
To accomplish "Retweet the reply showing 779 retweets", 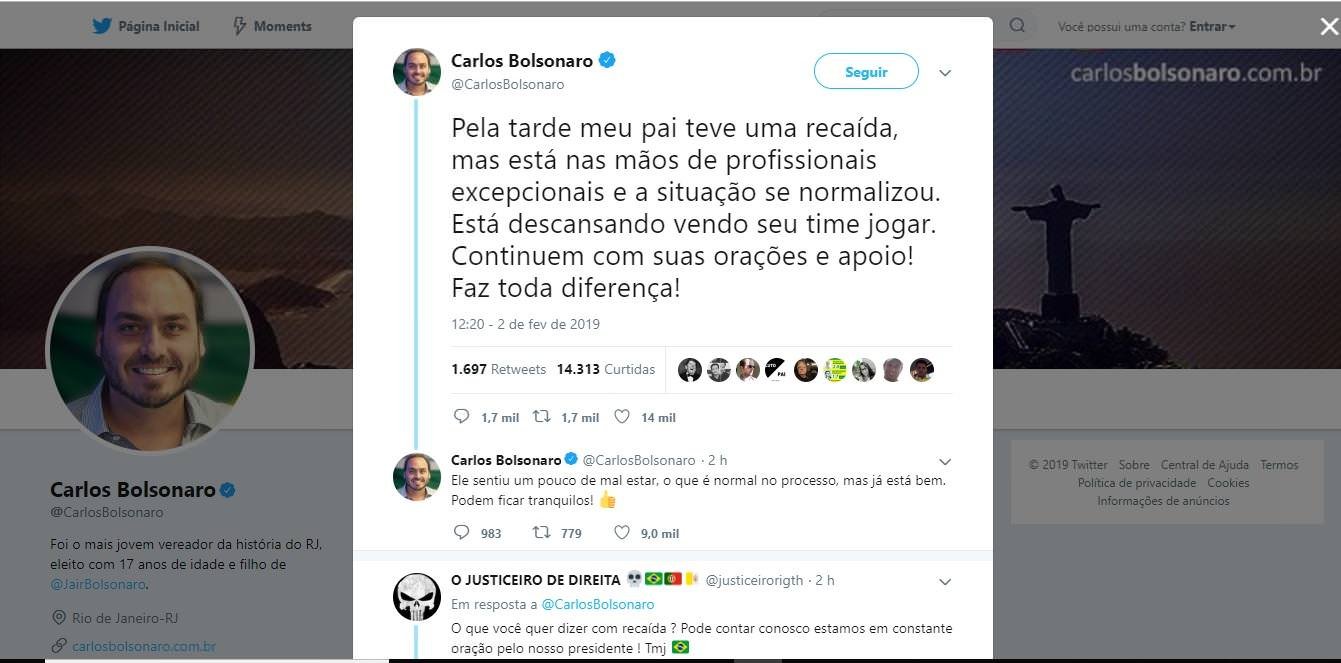I will pyautogui.click(x=541, y=532).
